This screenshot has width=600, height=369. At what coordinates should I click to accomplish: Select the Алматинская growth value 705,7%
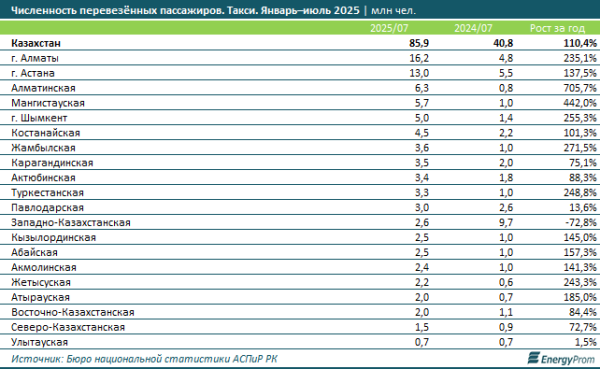click(580, 88)
